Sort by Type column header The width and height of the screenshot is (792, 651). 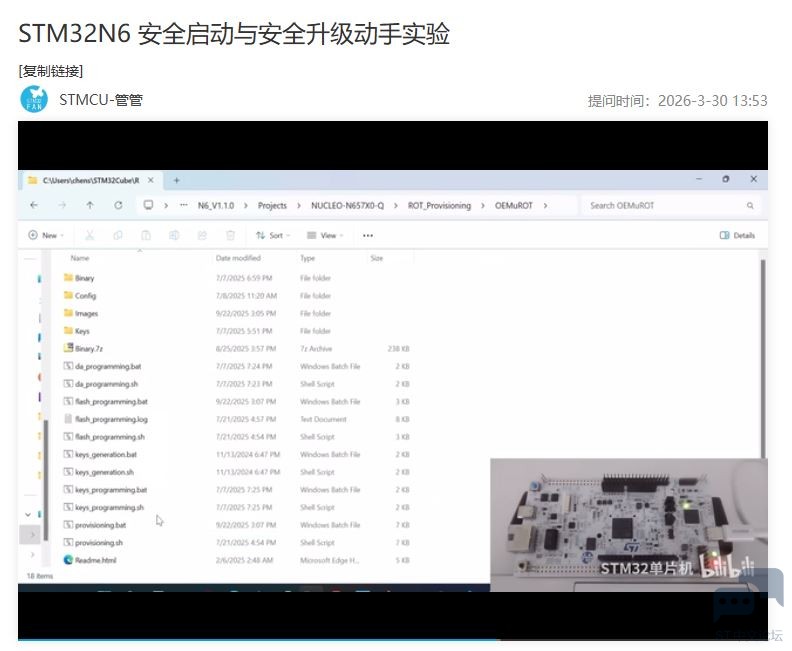click(307, 258)
